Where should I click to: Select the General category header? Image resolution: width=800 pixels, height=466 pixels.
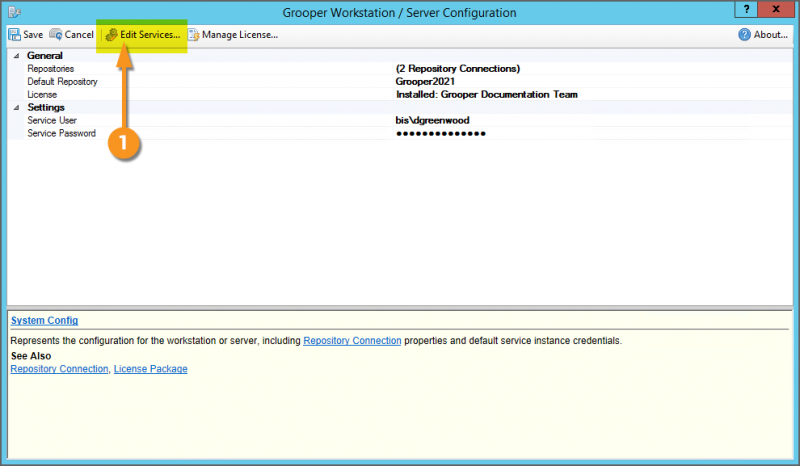[x=45, y=56]
